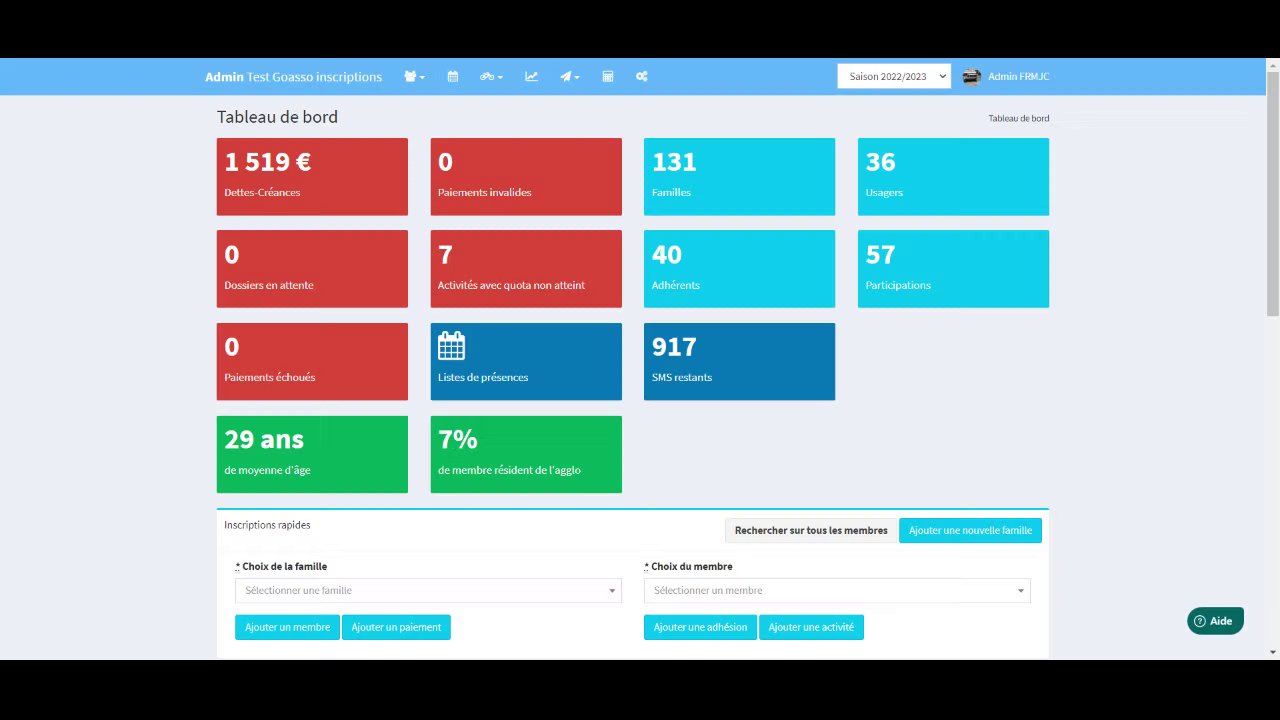
Task: Open the Paiements échoués tile
Action: pyautogui.click(x=312, y=362)
